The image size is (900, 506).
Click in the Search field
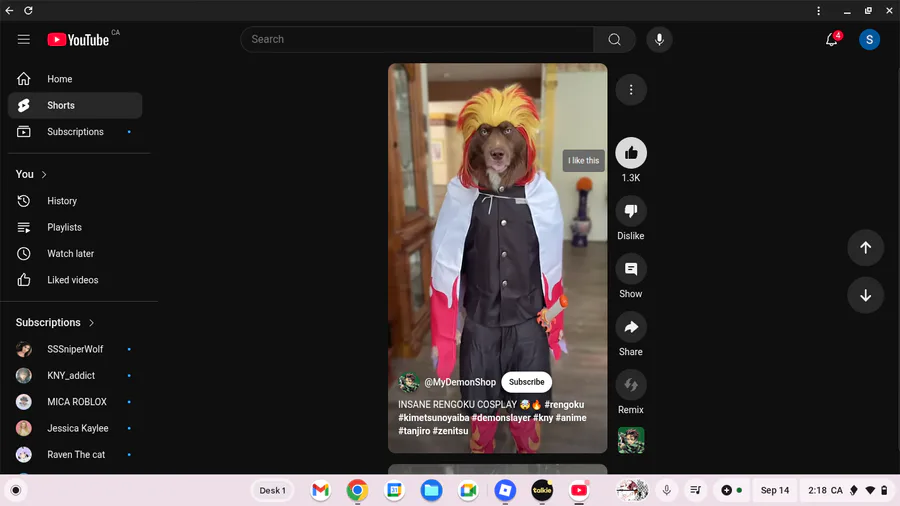click(417, 39)
